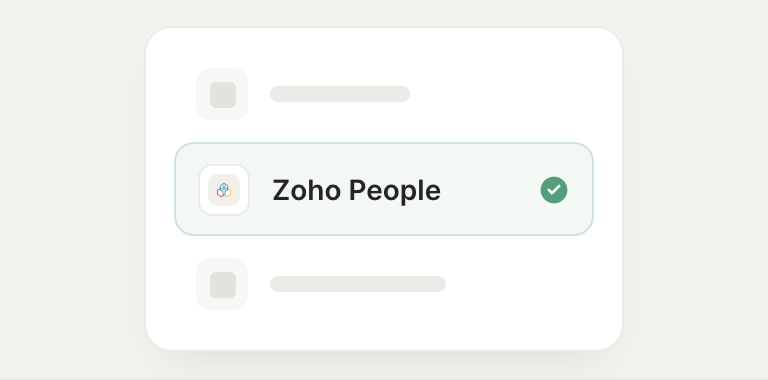Click the Zoho People hexagon logo icon

tap(224, 190)
